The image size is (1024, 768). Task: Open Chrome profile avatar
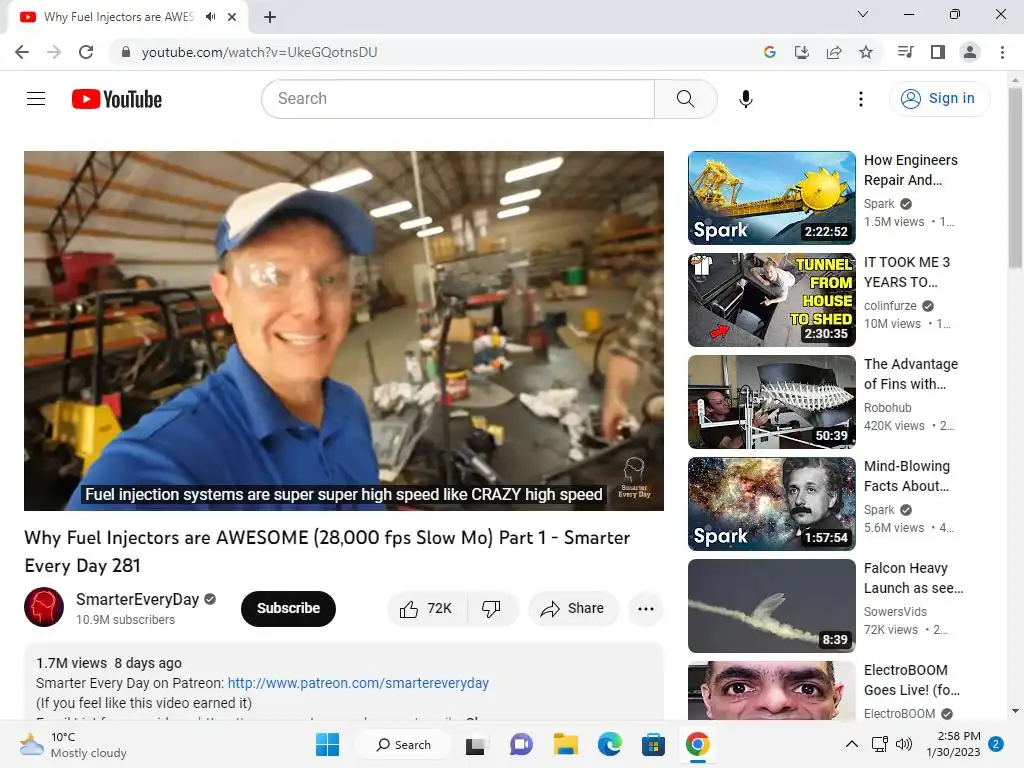click(x=970, y=52)
